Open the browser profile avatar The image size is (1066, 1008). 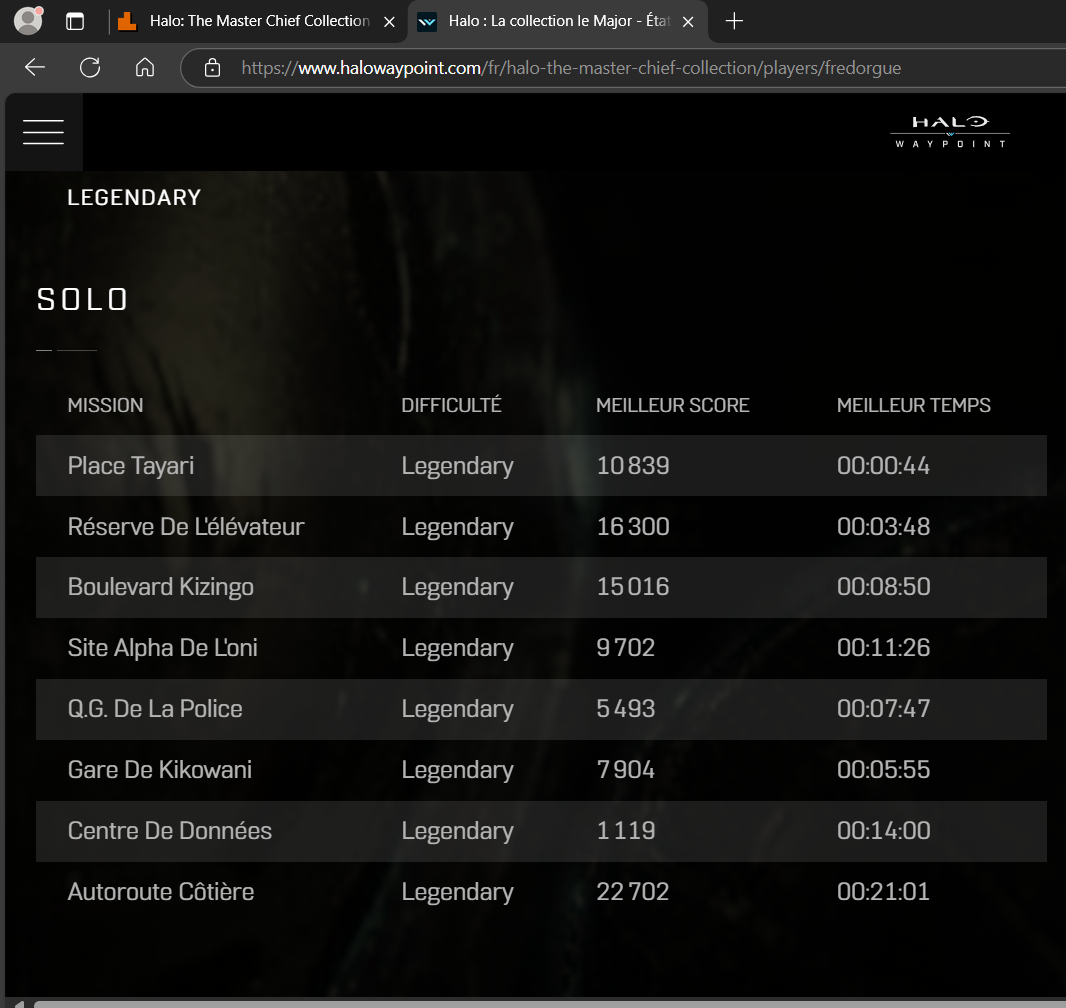coord(28,21)
